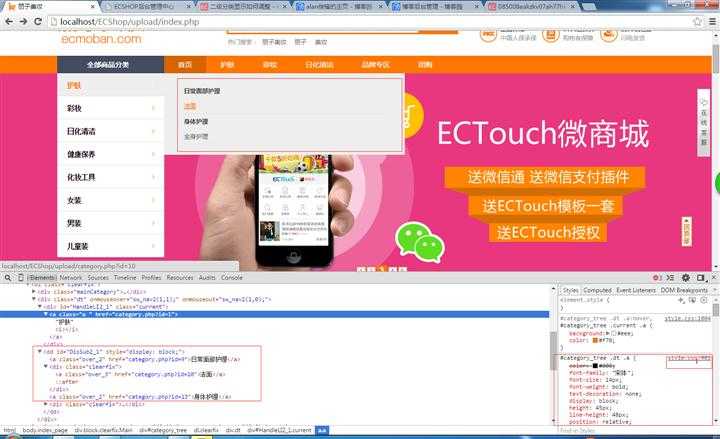720x439 pixels.
Task: Open the online service side tab
Action: click(703, 122)
